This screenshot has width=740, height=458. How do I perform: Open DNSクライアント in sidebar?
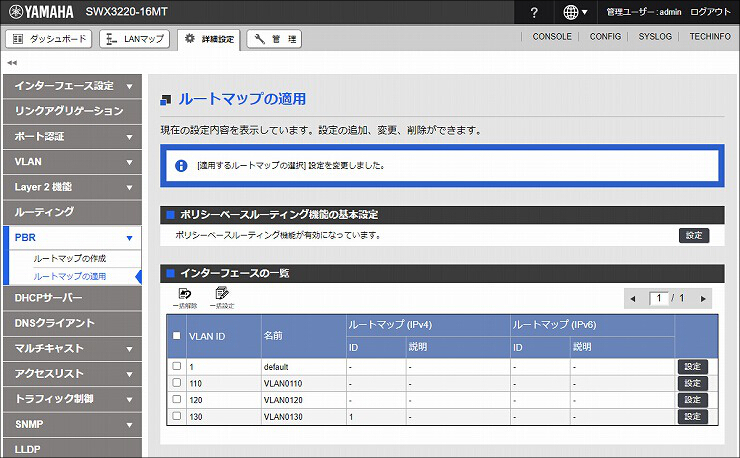(72, 323)
